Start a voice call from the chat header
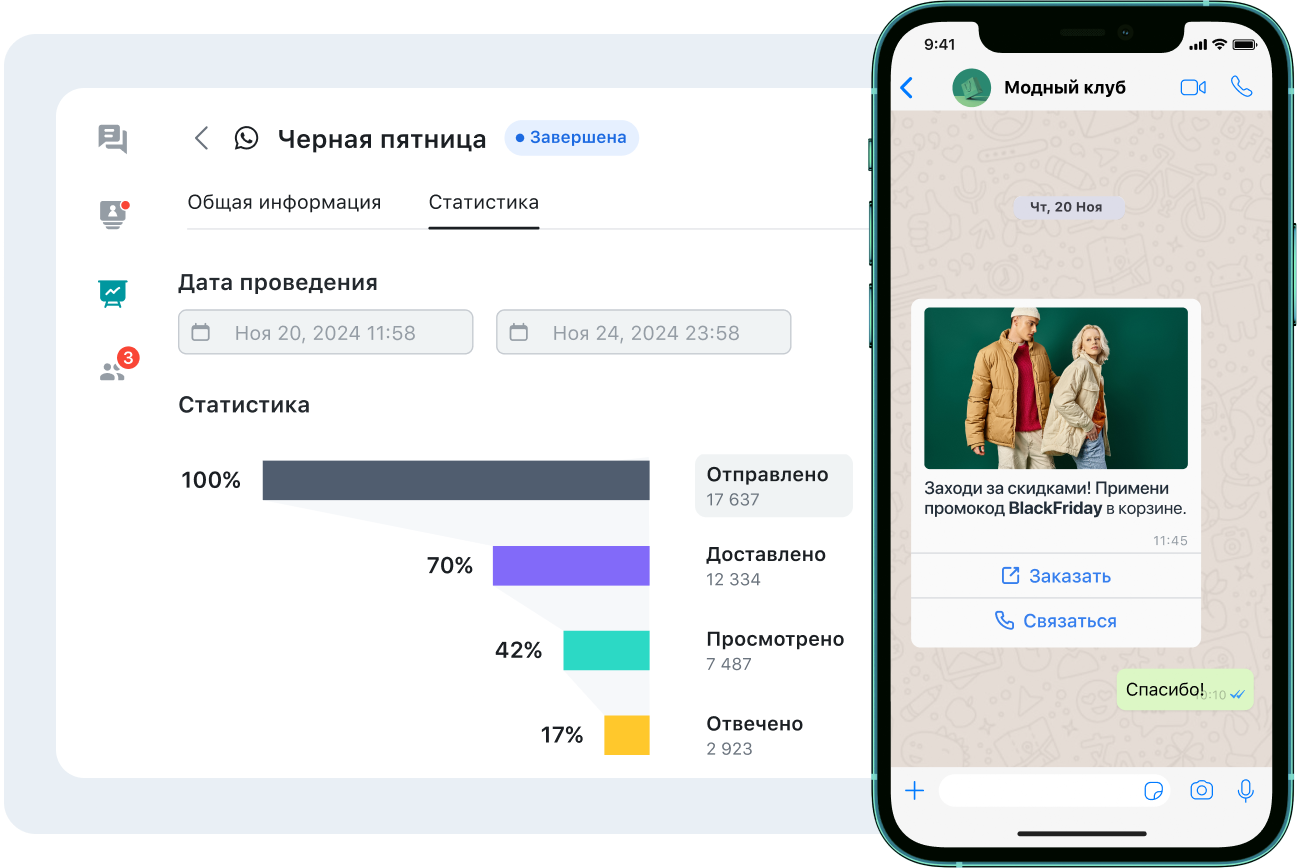The height and width of the screenshot is (868, 1297). [x=1242, y=88]
